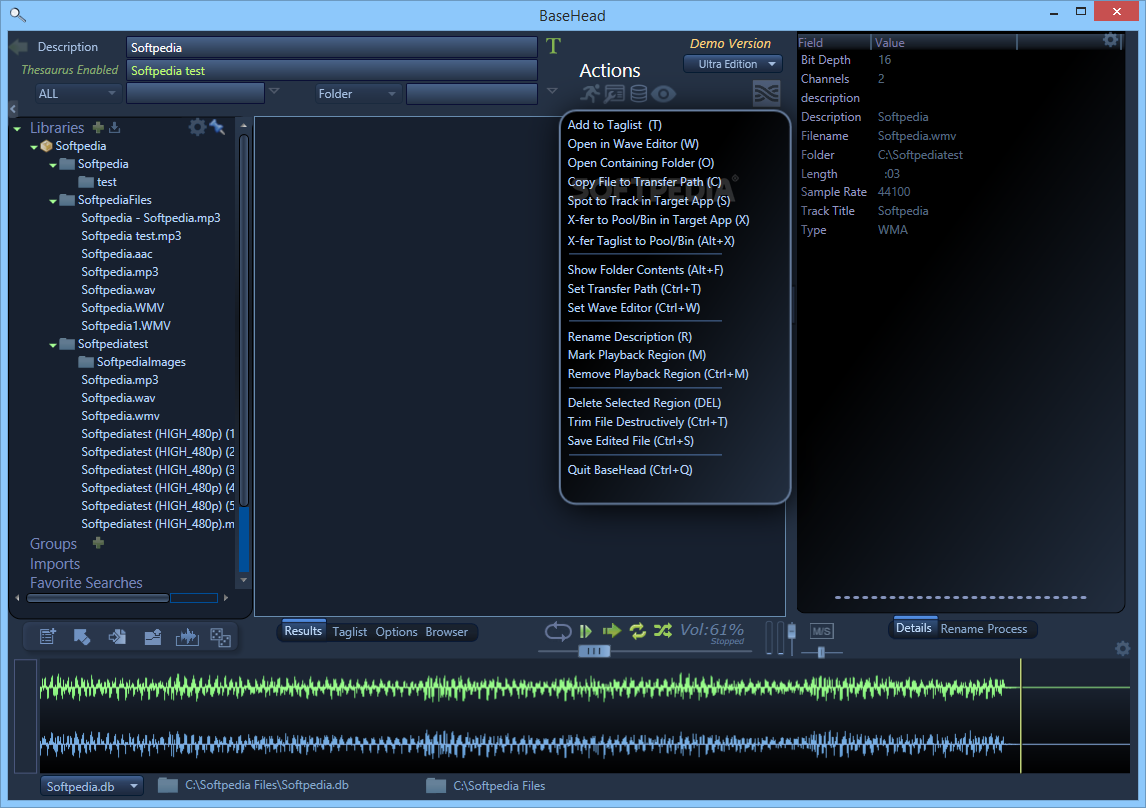Screen dimensions: 1146x808
Task: Add a new group with plus icon
Action: [99, 543]
